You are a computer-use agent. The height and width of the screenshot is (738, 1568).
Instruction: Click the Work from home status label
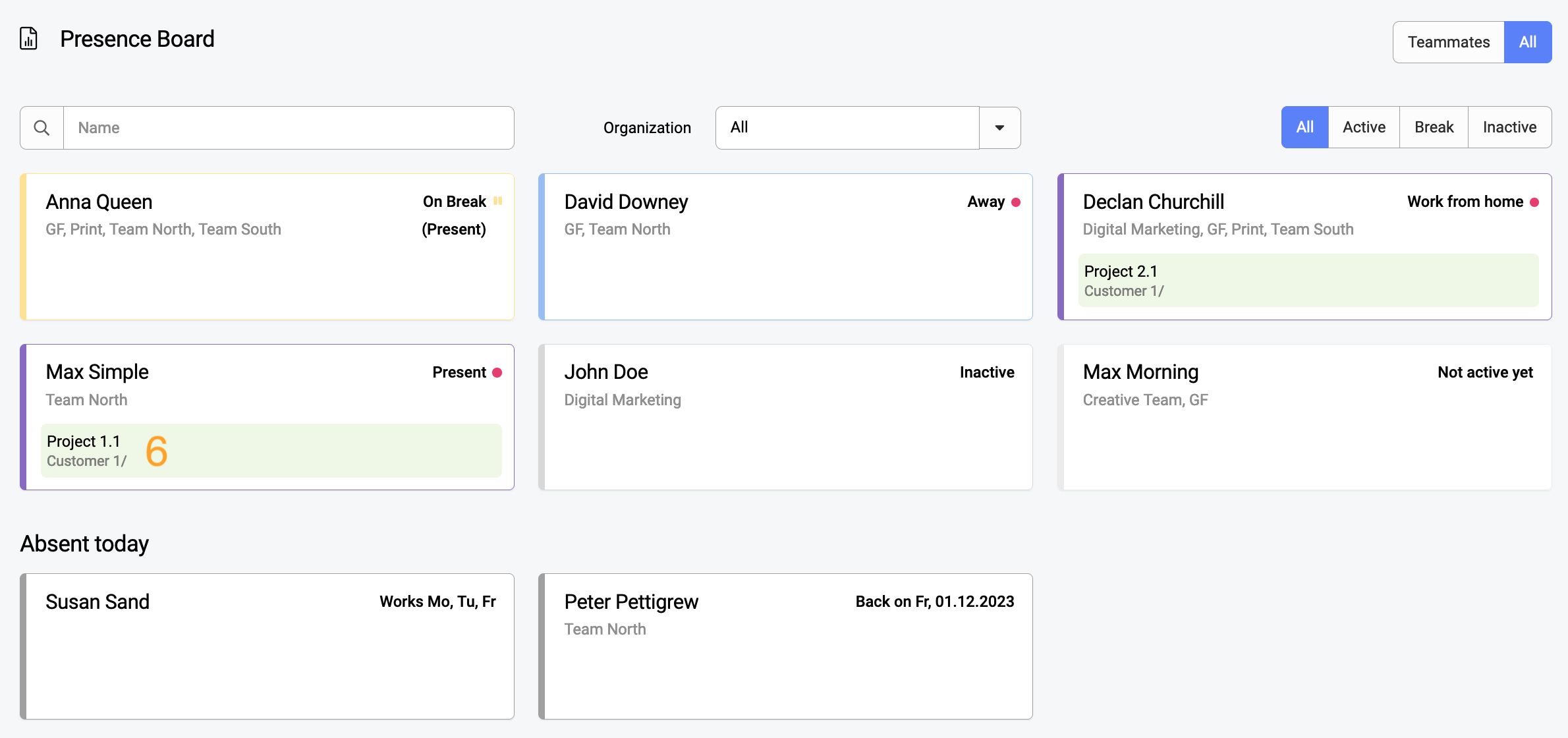pos(1465,202)
